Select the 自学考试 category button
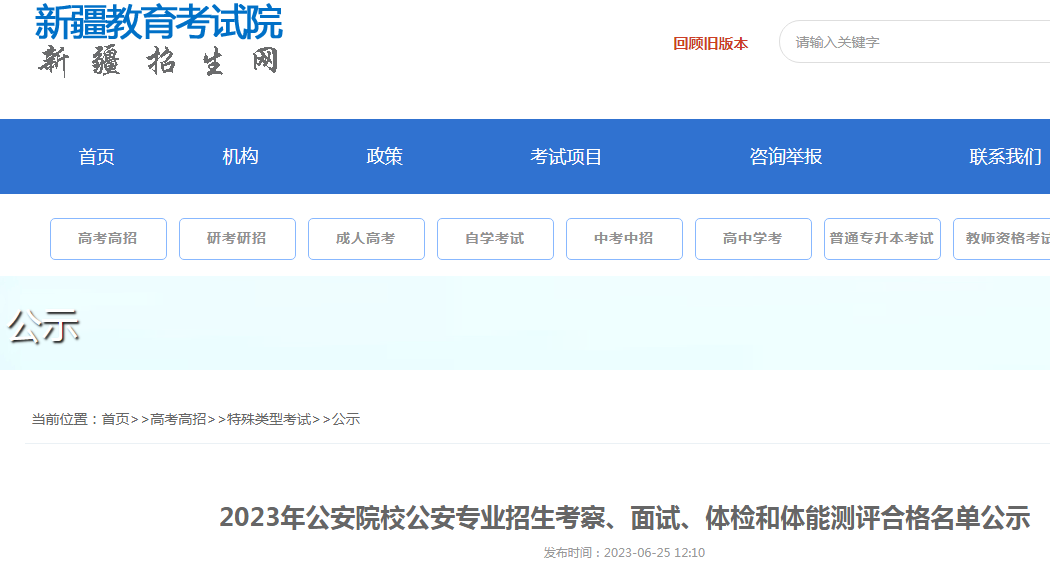 tap(496, 238)
